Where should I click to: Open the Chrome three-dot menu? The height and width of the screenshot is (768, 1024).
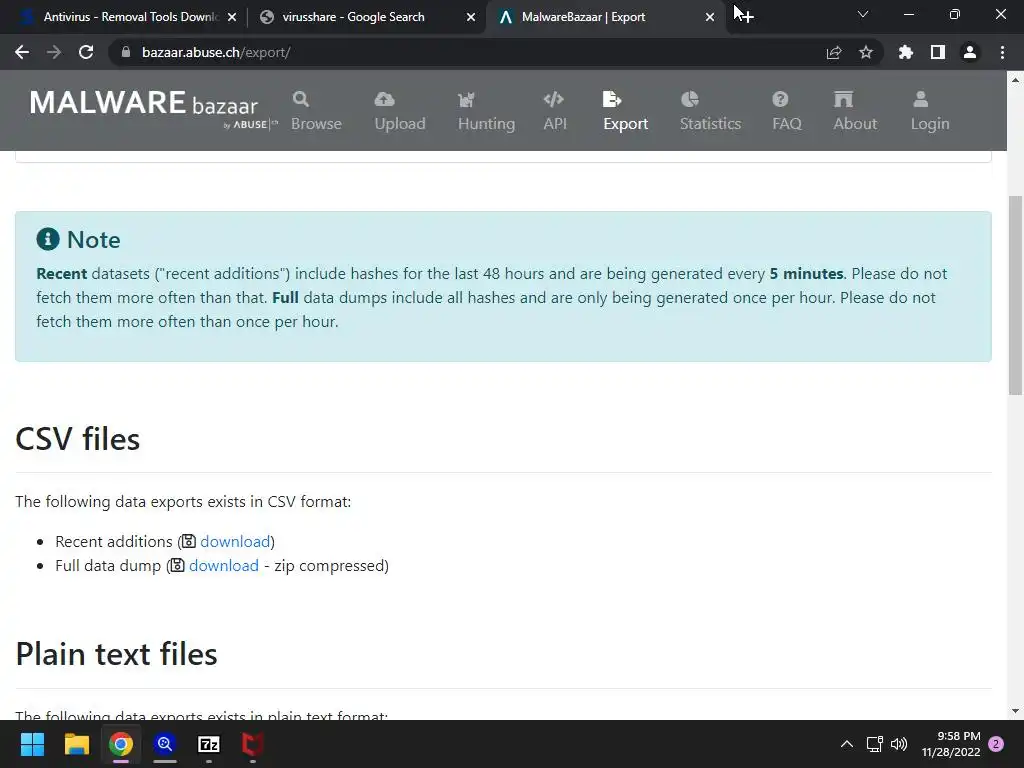coord(1002,52)
